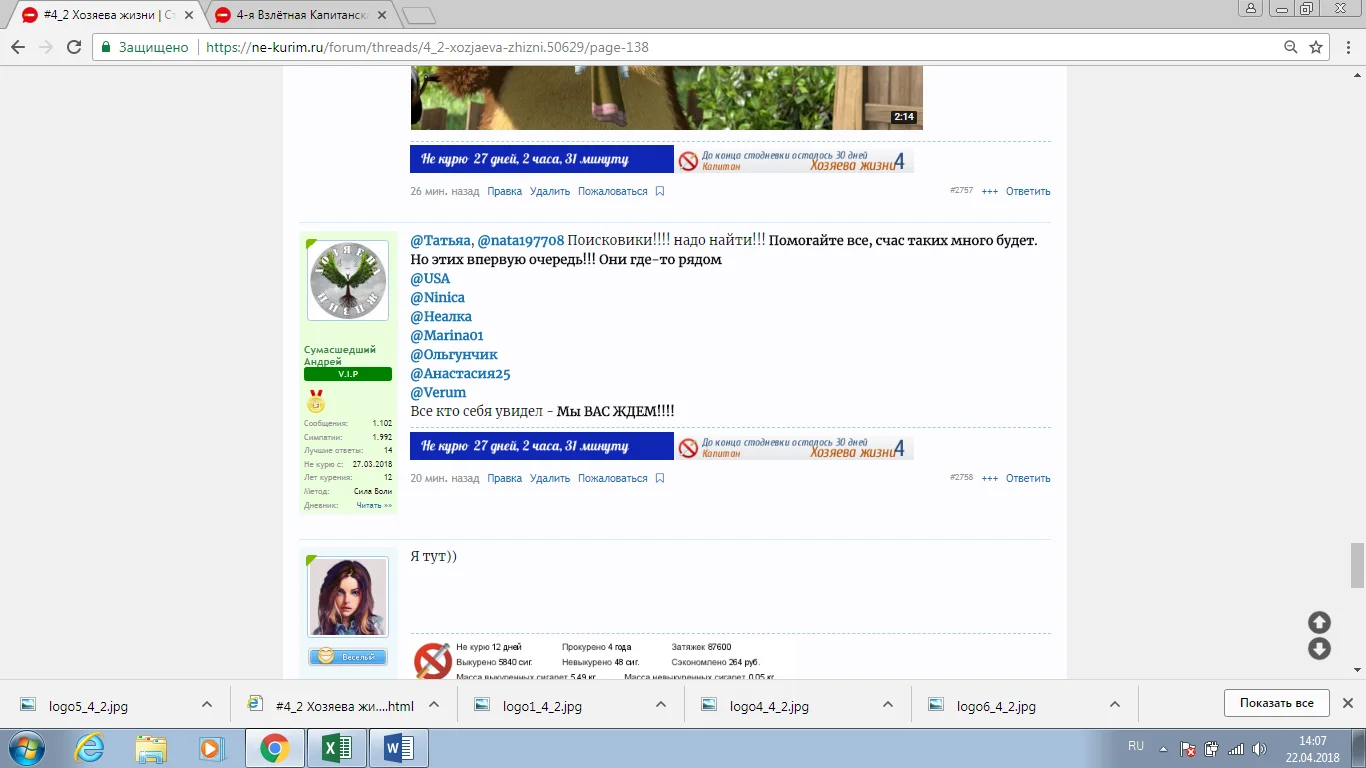Click the RU language indicator
1366x768 pixels.
tap(1136, 746)
